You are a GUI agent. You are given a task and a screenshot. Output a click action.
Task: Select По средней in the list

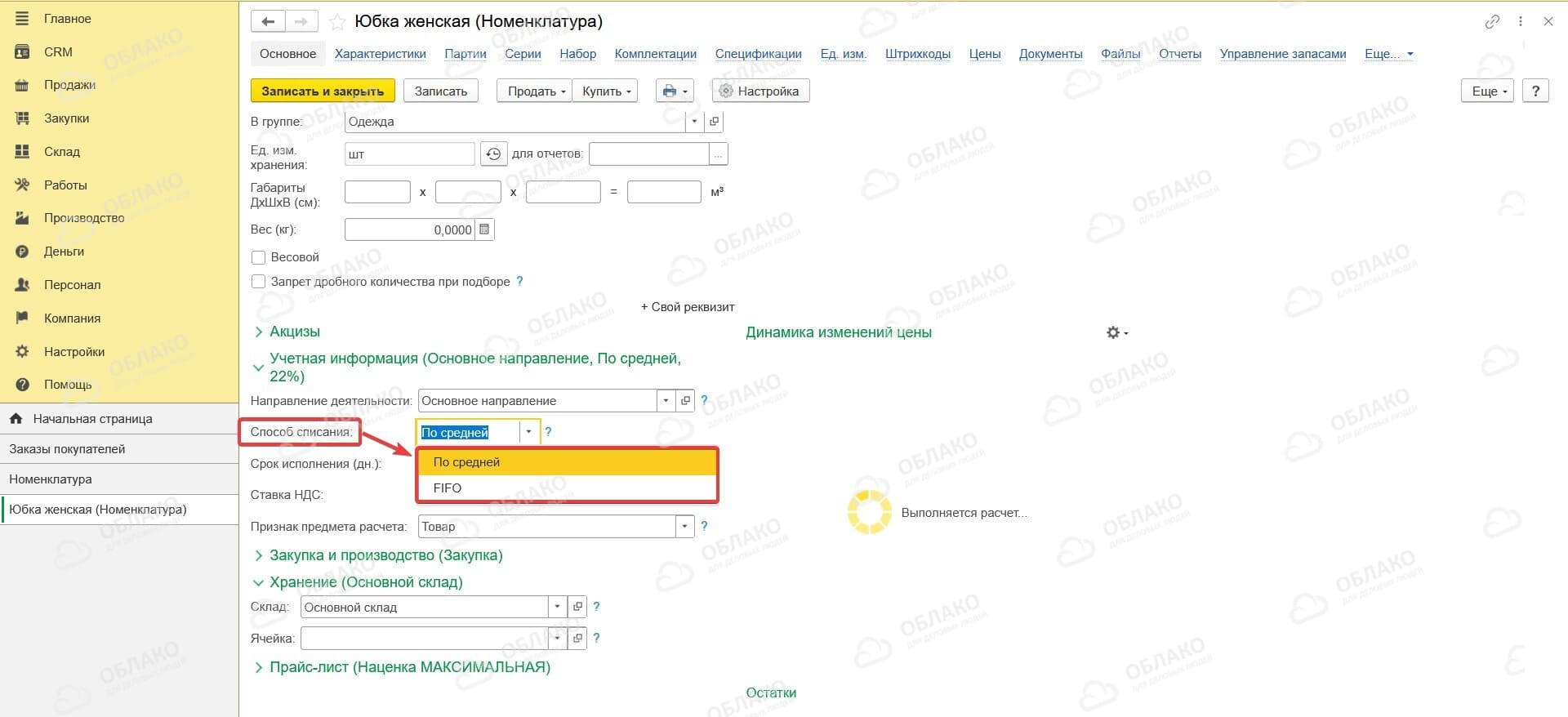(568, 462)
